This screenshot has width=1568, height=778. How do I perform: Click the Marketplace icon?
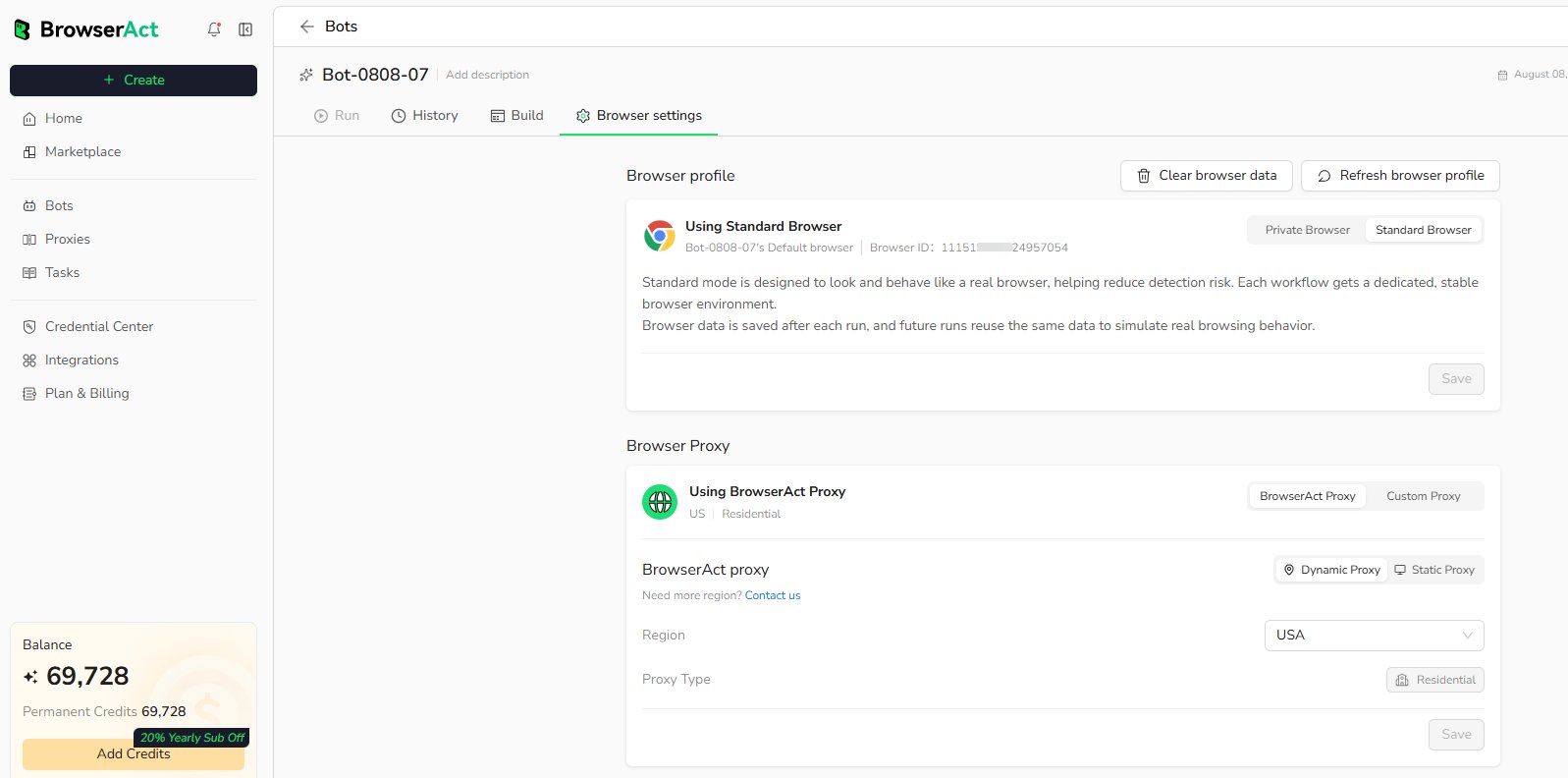click(x=29, y=152)
